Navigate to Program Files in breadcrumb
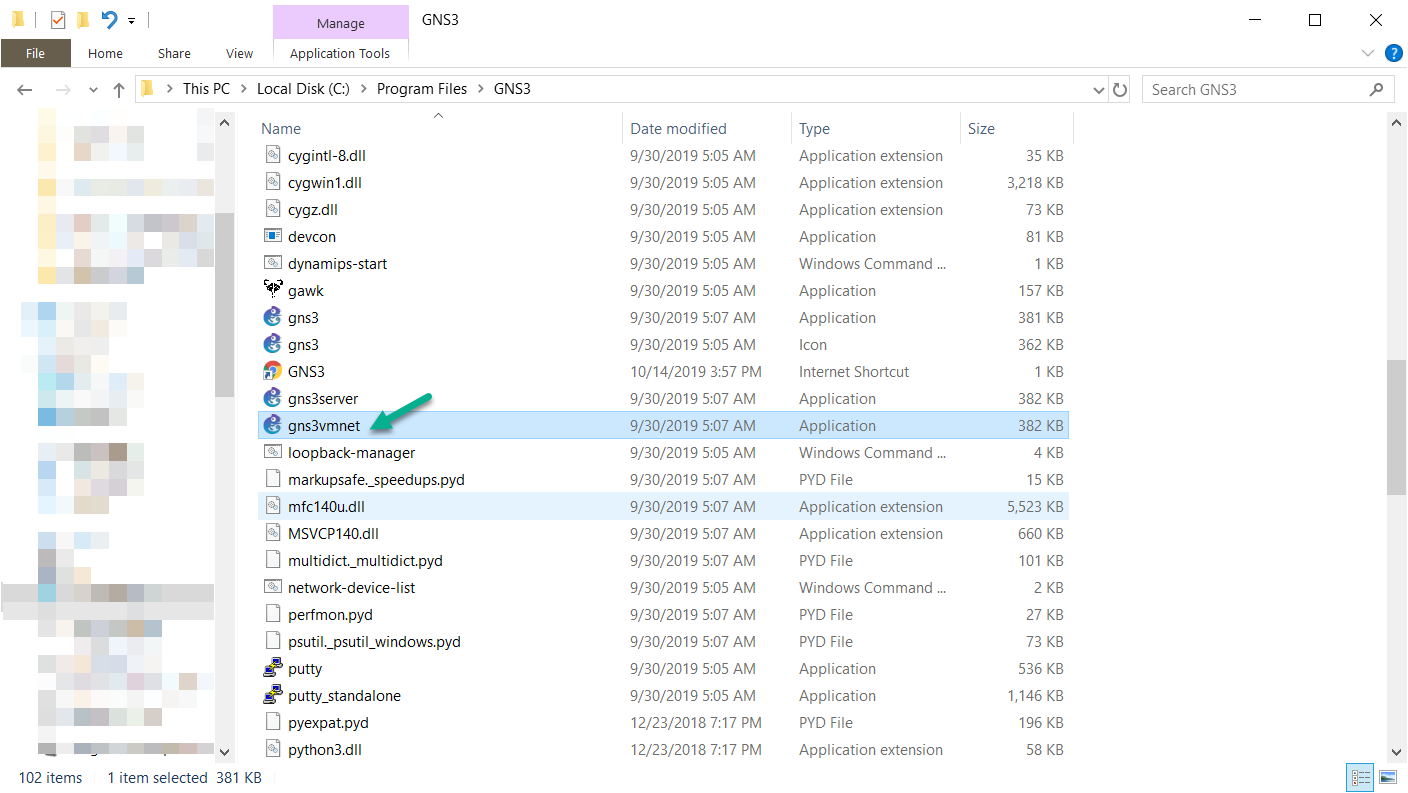The height and width of the screenshot is (793, 1408). point(422,89)
